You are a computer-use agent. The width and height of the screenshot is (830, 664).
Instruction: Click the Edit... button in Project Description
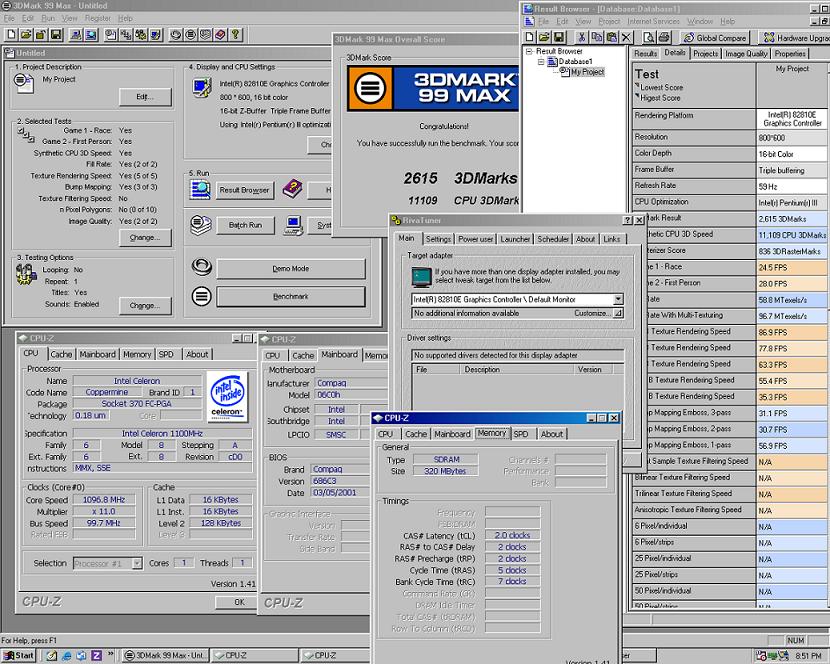pos(145,97)
